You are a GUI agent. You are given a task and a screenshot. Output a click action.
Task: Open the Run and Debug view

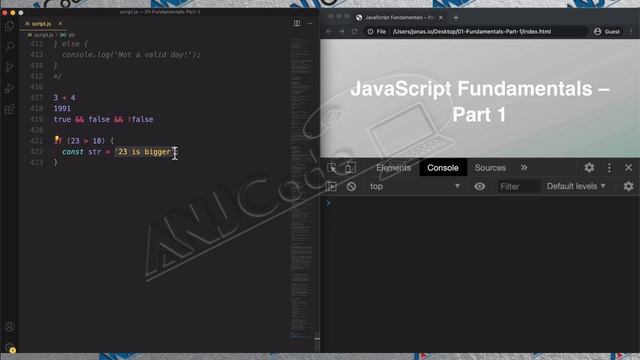(9, 88)
